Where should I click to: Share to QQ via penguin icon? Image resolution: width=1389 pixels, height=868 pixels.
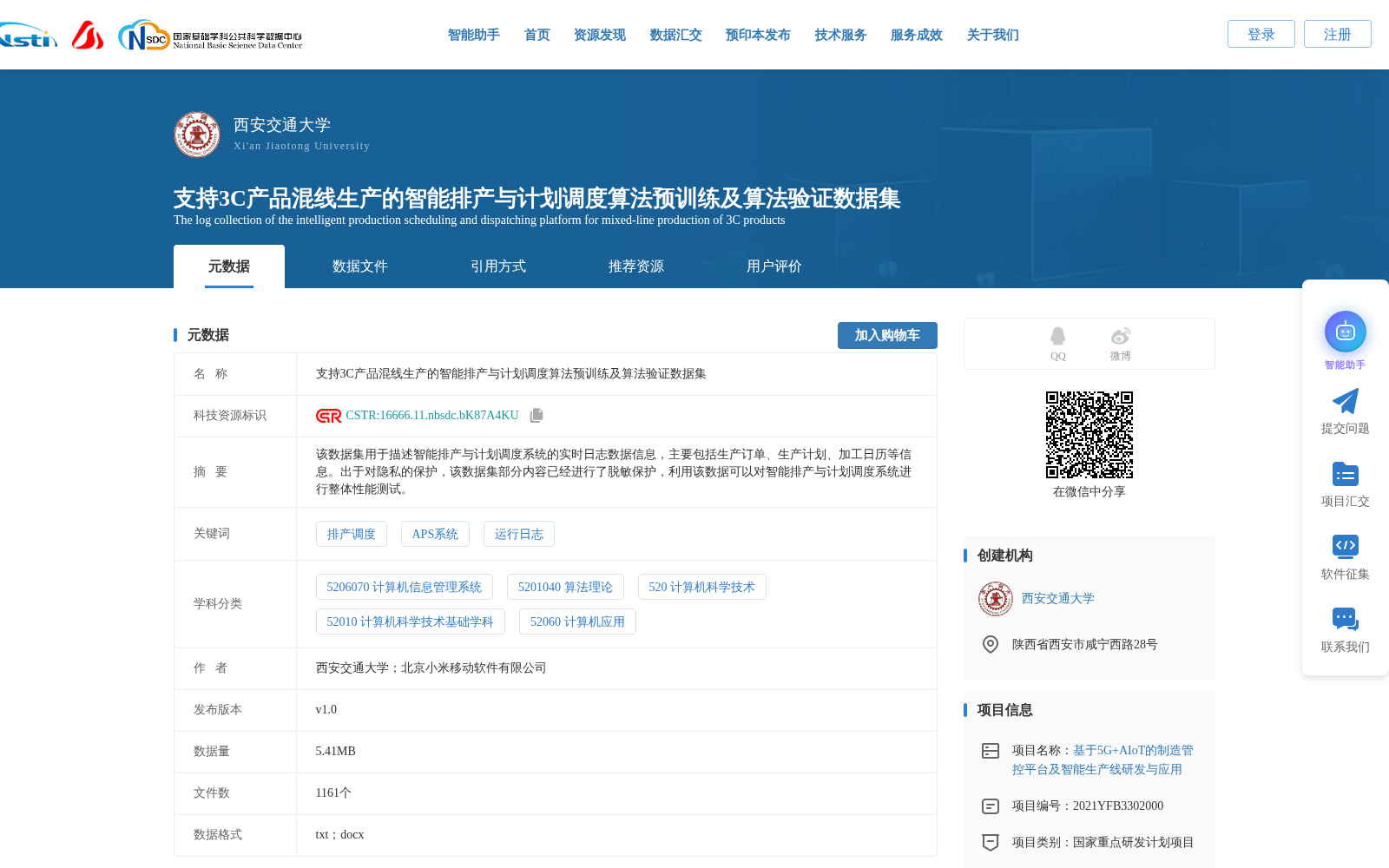coord(1057,336)
